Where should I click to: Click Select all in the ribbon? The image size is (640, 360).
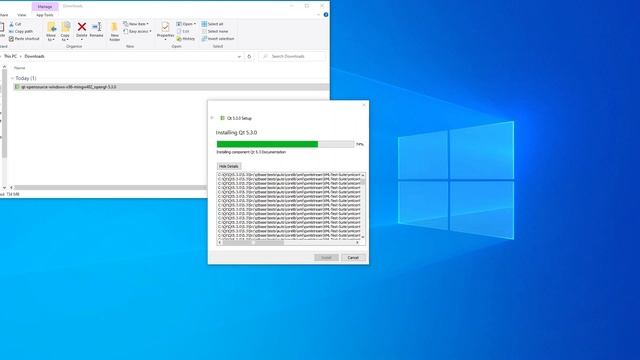pyautogui.click(x=212, y=24)
